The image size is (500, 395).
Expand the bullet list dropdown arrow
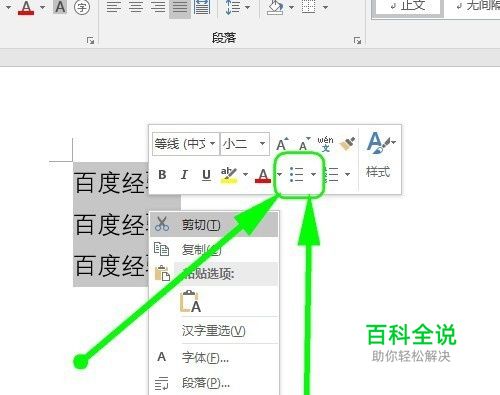click(x=313, y=174)
